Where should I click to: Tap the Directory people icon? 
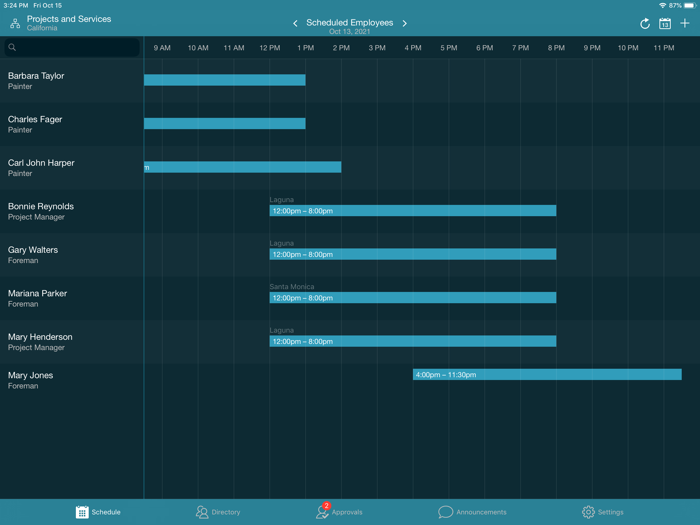click(202, 512)
